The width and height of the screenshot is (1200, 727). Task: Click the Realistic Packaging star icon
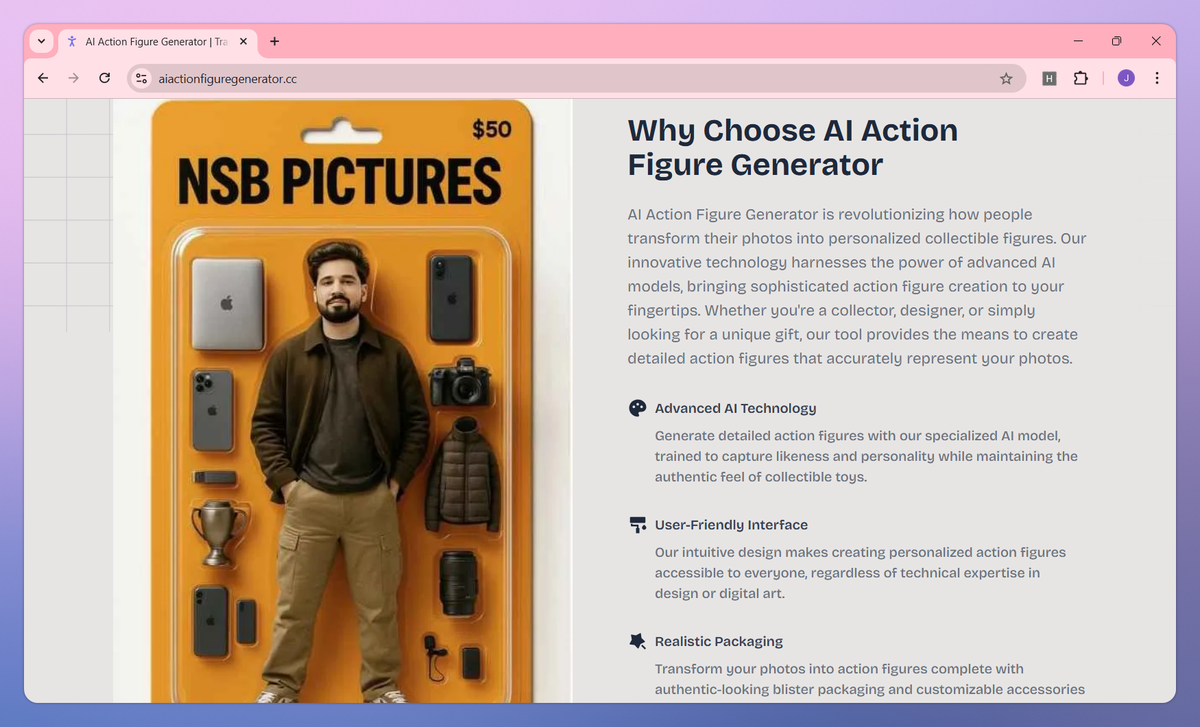click(637, 641)
